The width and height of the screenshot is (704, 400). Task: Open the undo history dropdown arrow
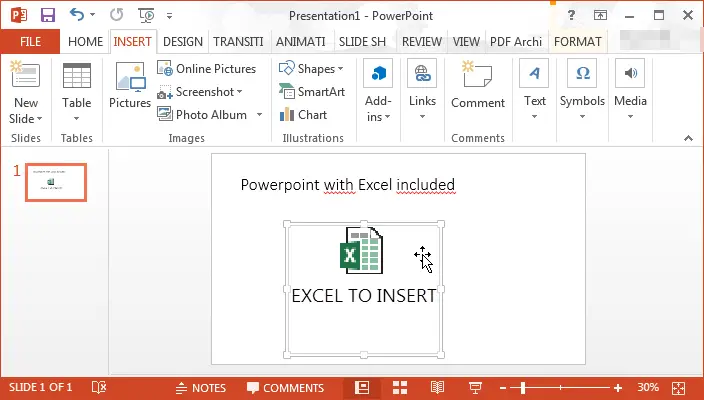[92, 15]
